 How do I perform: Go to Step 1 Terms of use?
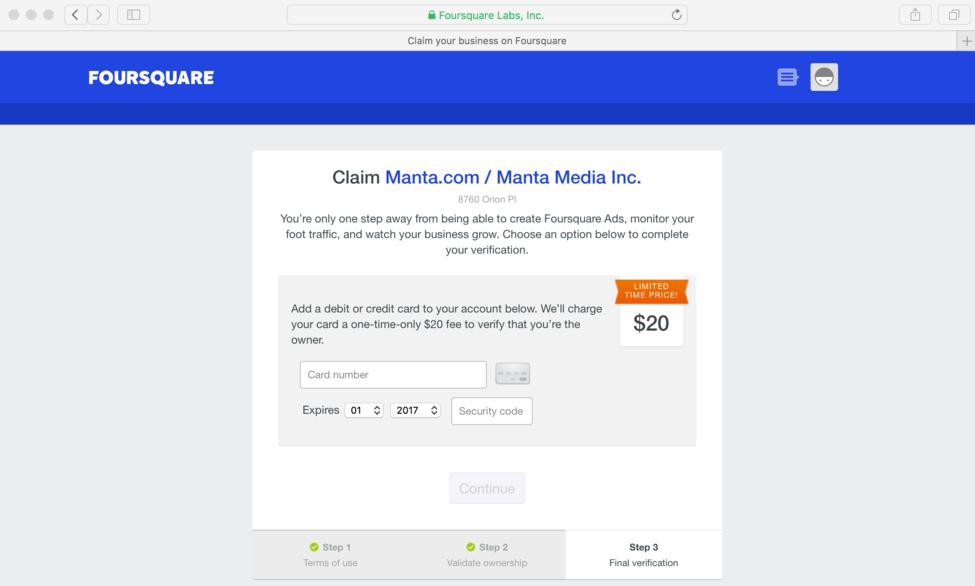pyautogui.click(x=330, y=555)
